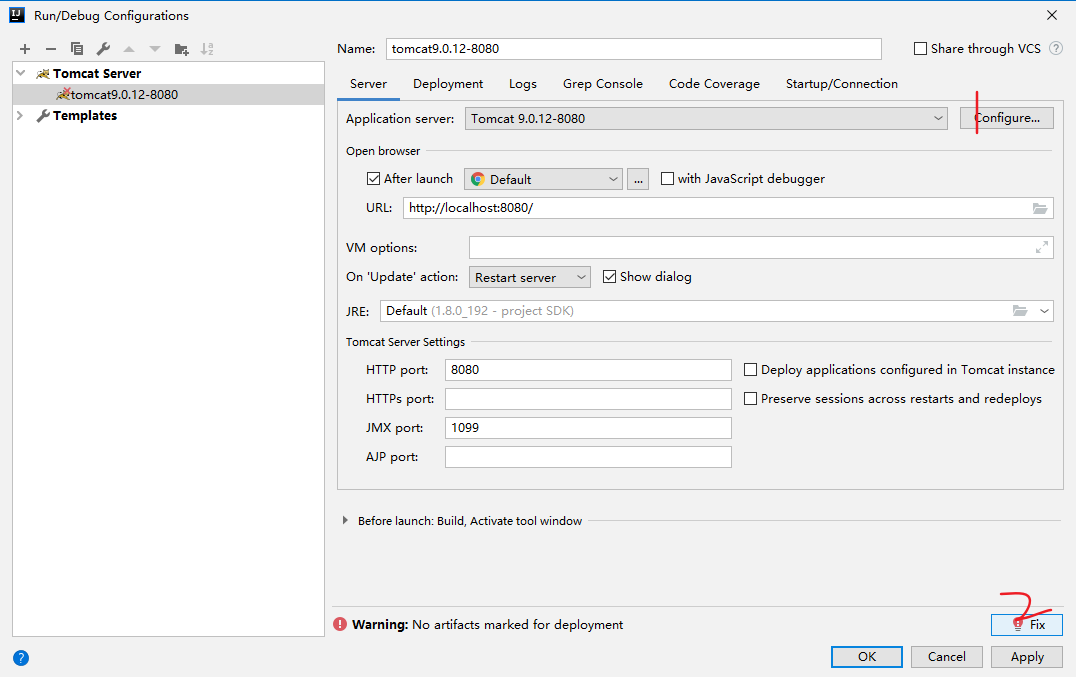Select Templates in the tree
1076x677 pixels.
pyautogui.click(x=84, y=115)
